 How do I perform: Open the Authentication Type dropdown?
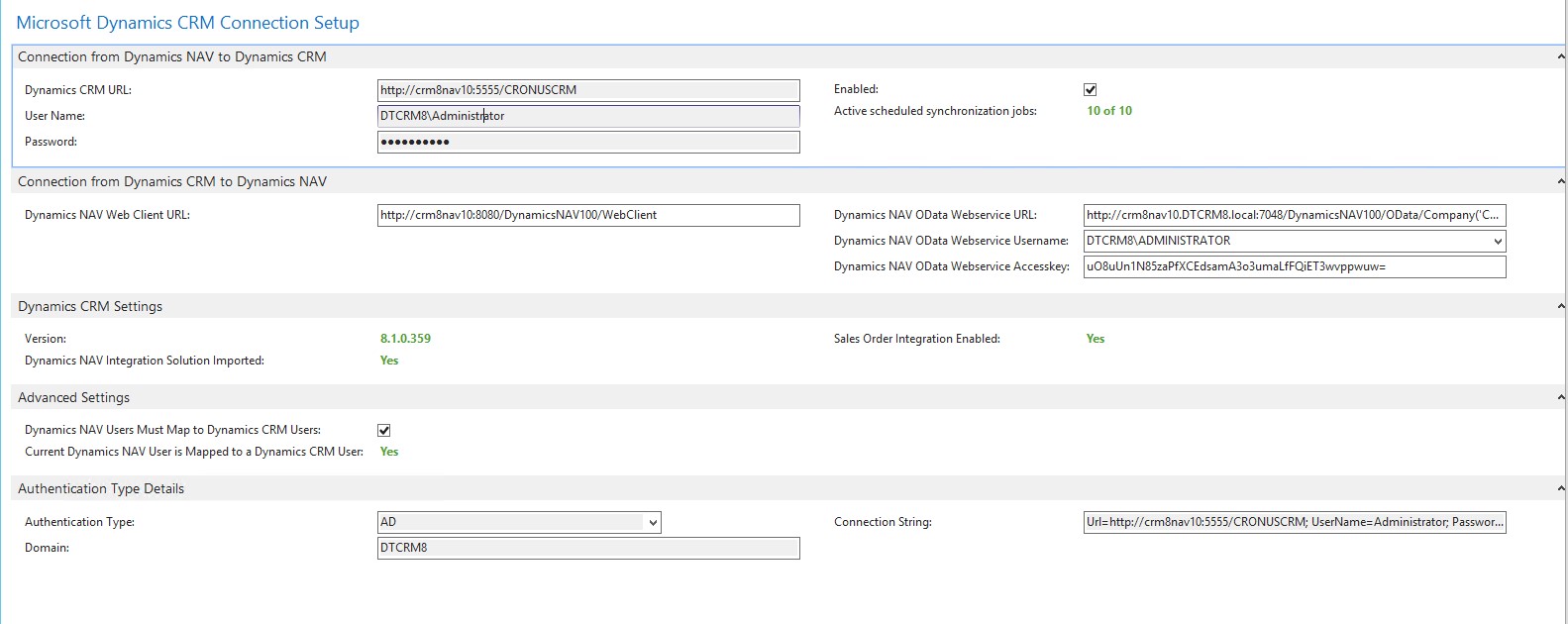[652, 523]
